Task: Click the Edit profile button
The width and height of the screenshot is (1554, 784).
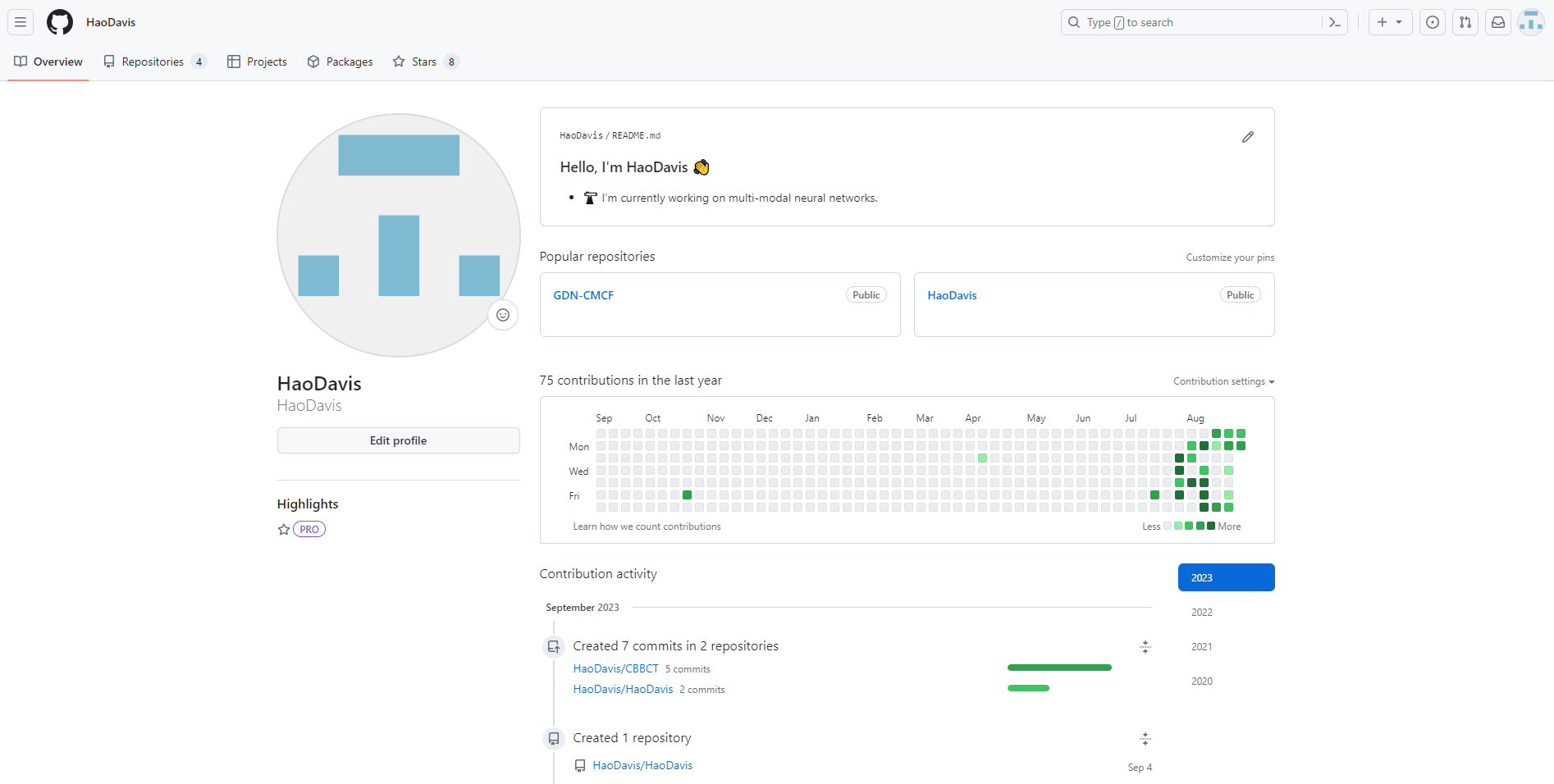Action: click(x=398, y=440)
